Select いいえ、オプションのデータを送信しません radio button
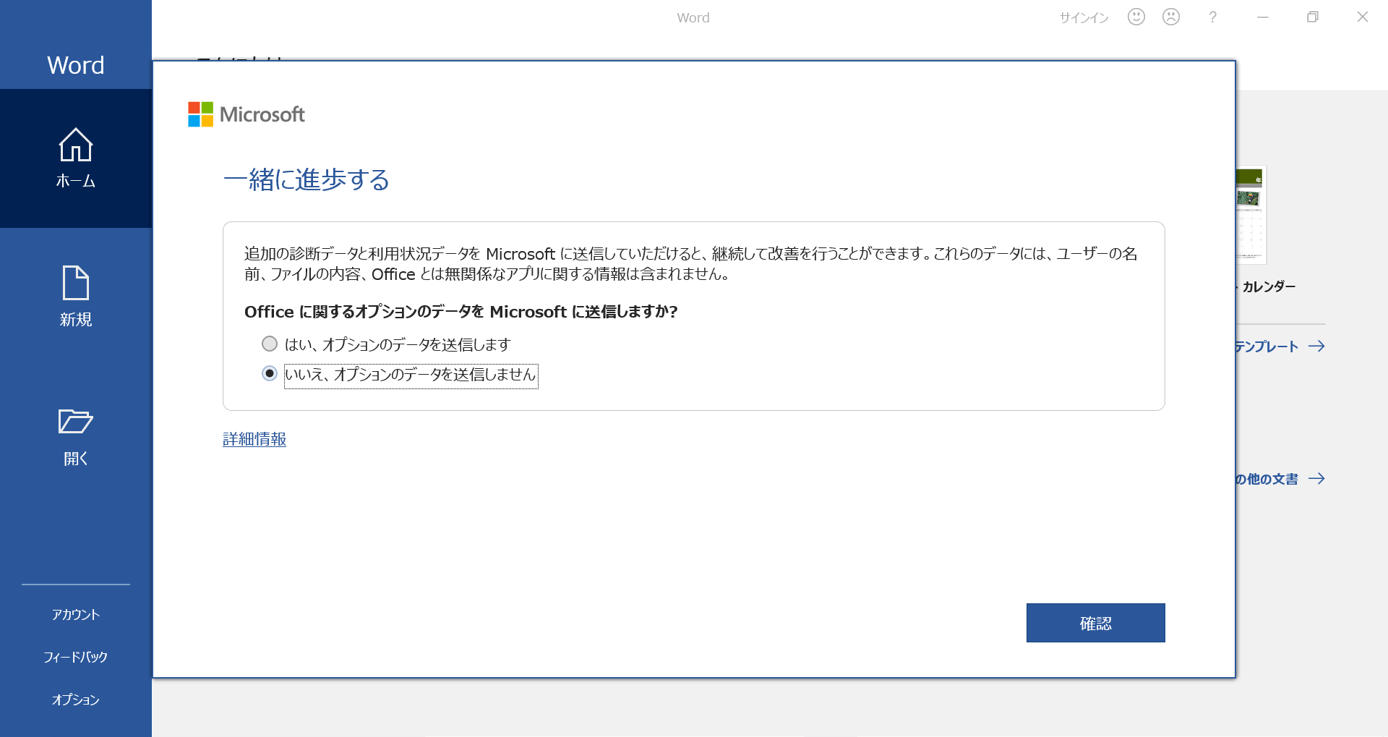 [x=269, y=374]
